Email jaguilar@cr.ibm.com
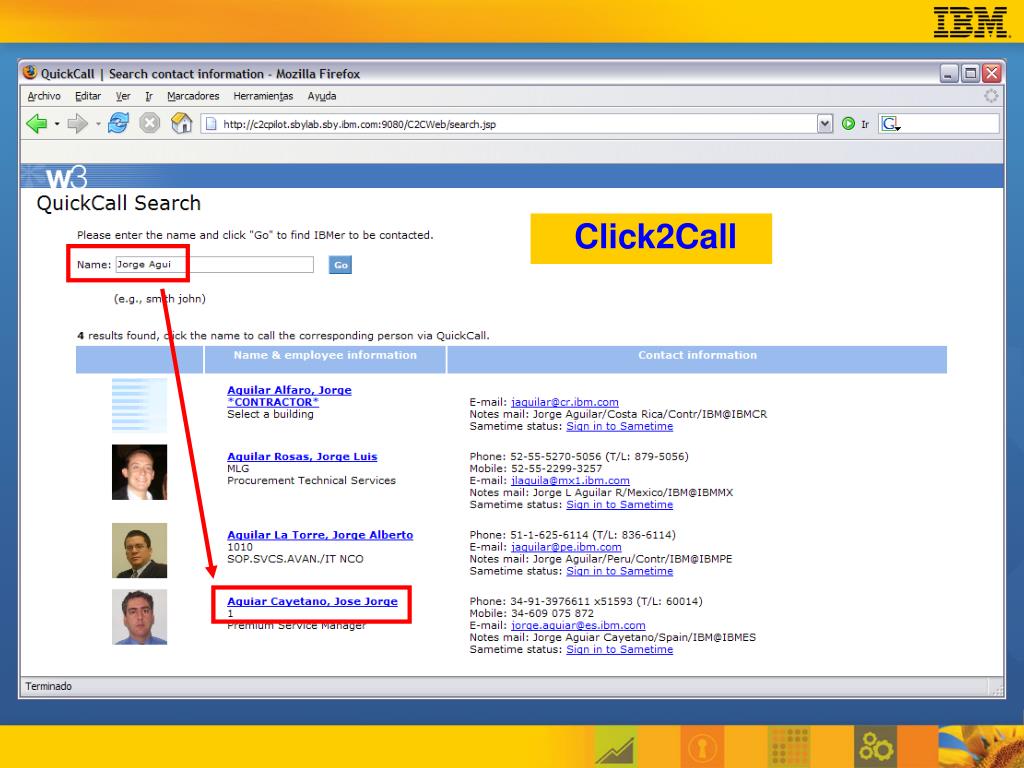 [x=565, y=402]
